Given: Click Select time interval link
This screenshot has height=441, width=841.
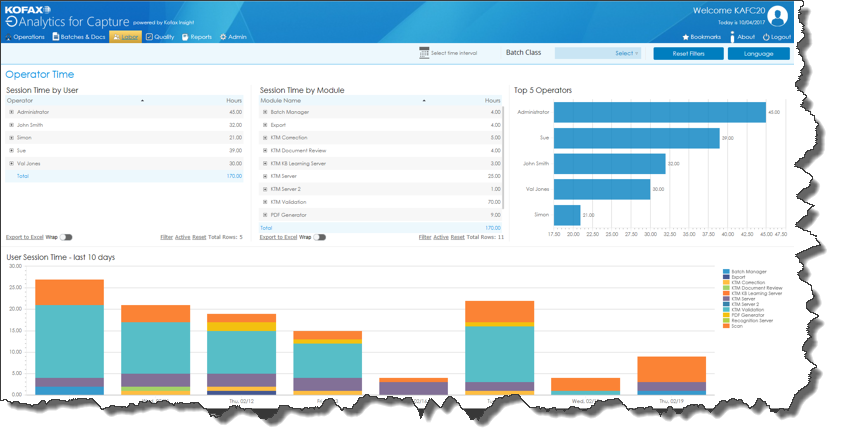Looking at the screenshot, I should click(454, 53).
